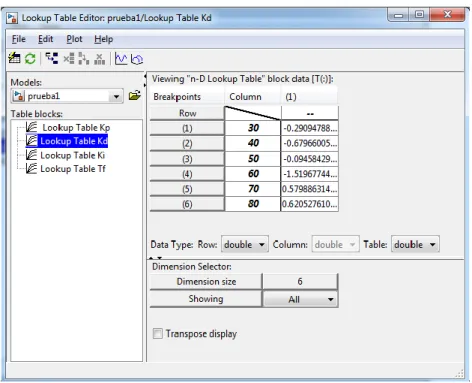Click the open folder icon beside Models
Viewport: 472px width, 383px height.
135,96
